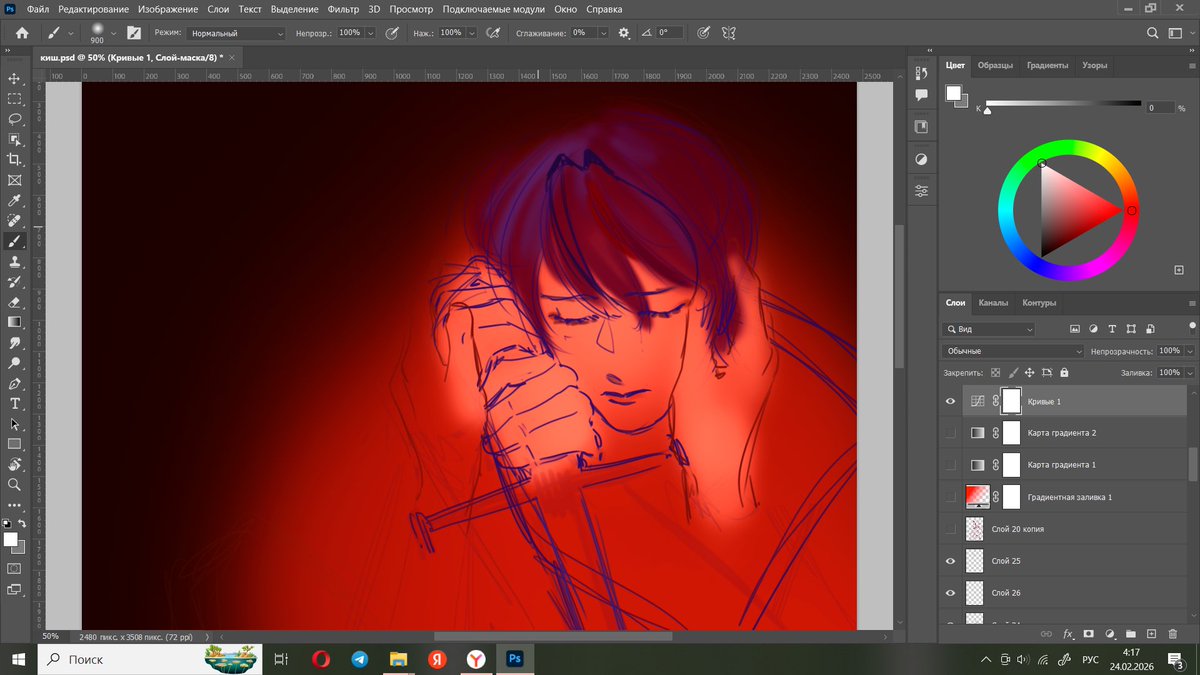Image resolution: width=1200 pixels, height=675 pixels.
Task: Show the Карта градиента 2 layer
Action: coord(951,433)
